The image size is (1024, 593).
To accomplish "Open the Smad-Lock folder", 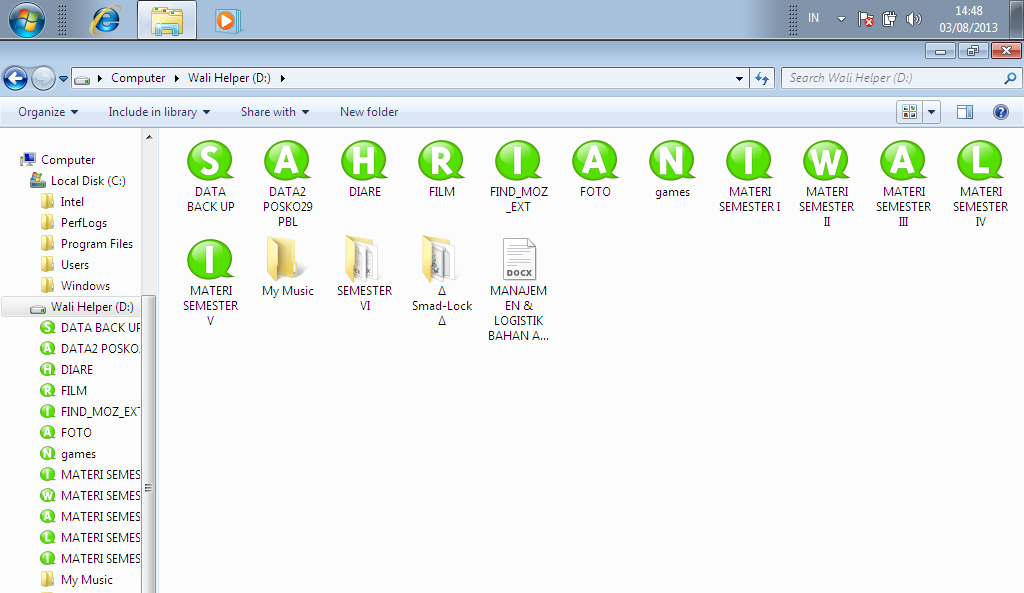I will pos(441,260).
